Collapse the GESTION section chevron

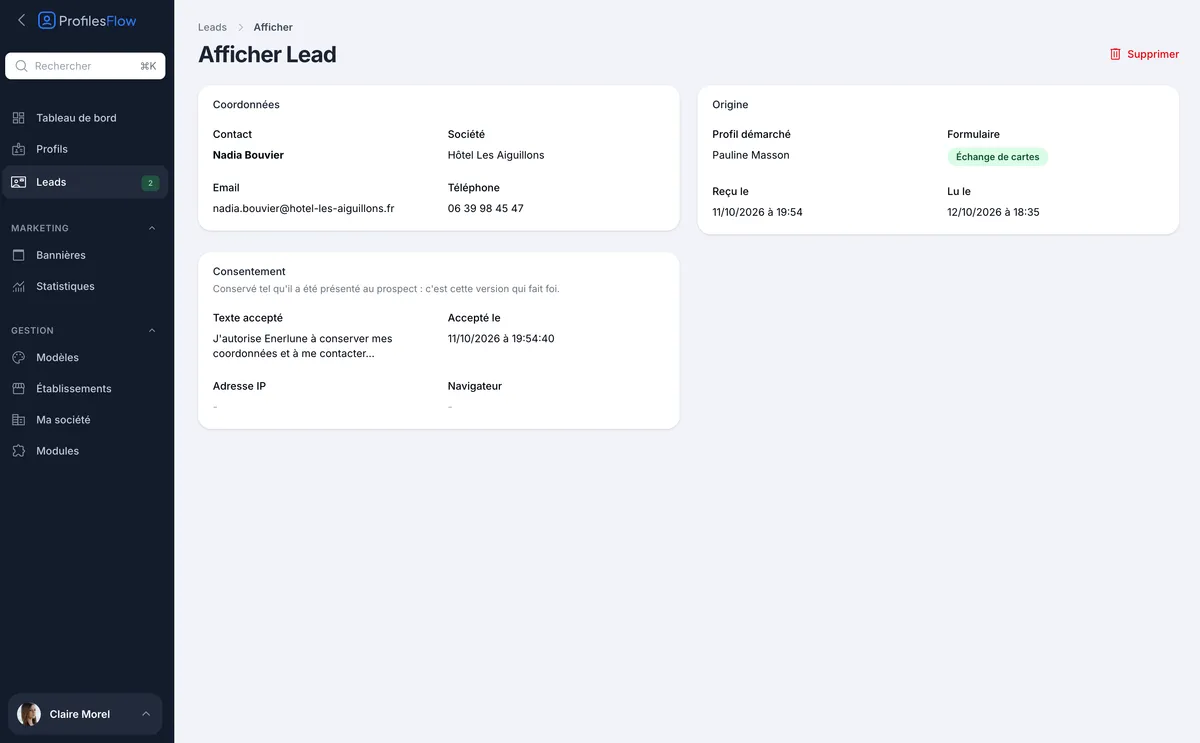click(152, 330)
